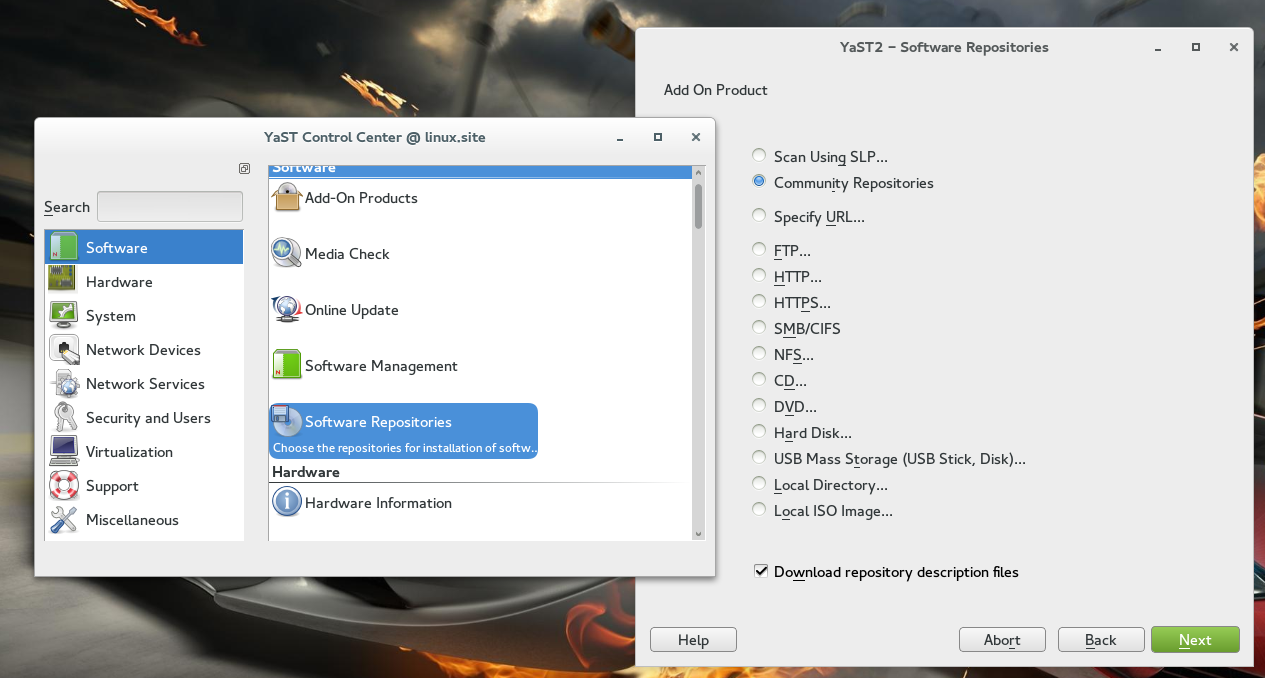Maximize the YaST Control Center window
The width and height of the screenshot is (1265, 678).
pyautogui.click(x=658, y=137)
